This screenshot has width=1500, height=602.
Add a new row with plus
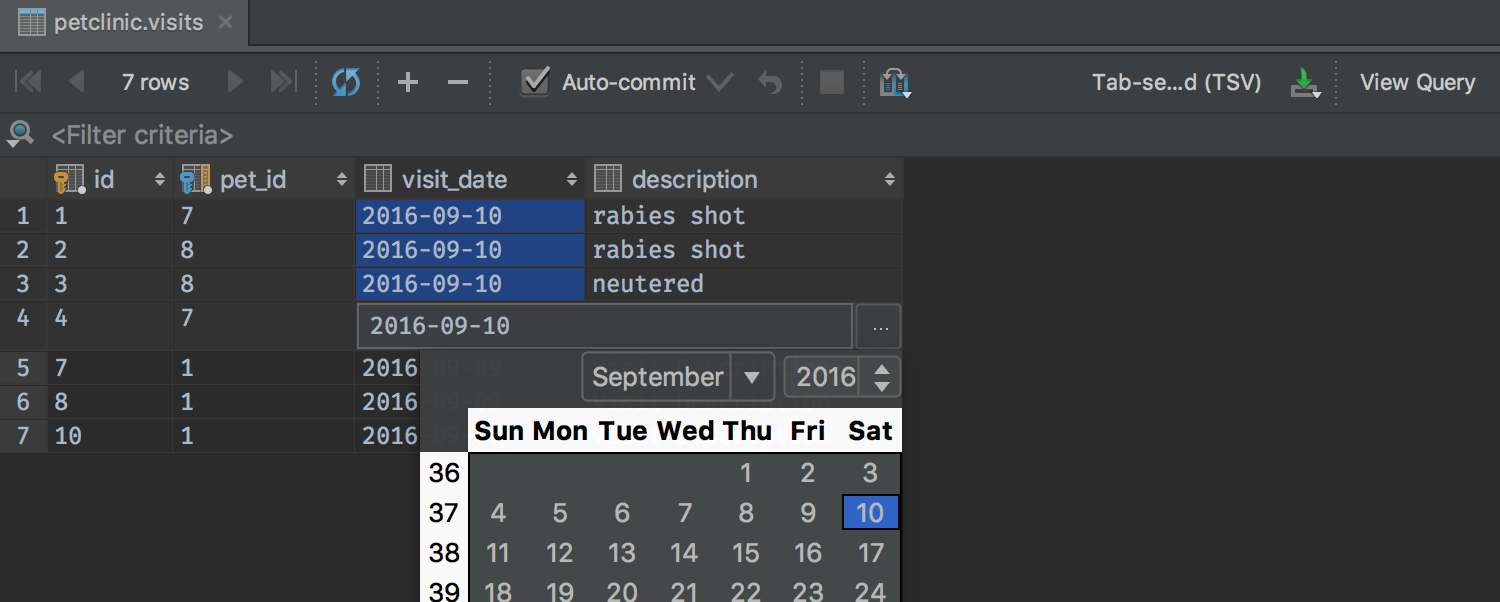tap(408, 82)
